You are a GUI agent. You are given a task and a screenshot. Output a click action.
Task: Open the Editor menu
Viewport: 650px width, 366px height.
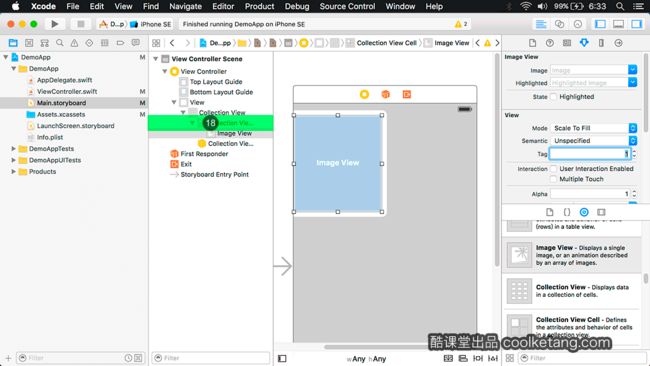[x=223, y=6]
